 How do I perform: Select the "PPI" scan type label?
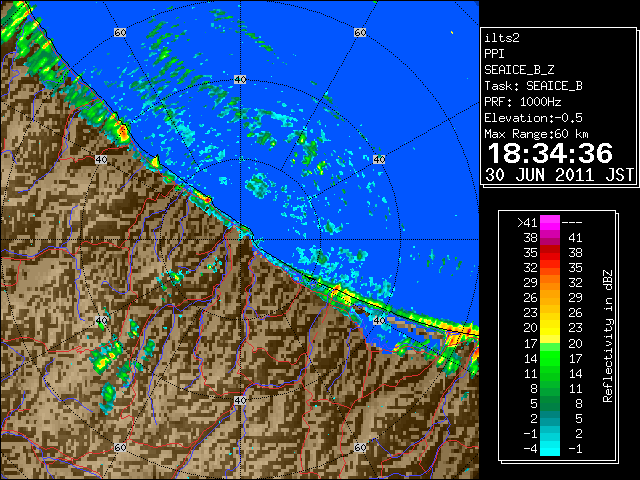[494, 54]
